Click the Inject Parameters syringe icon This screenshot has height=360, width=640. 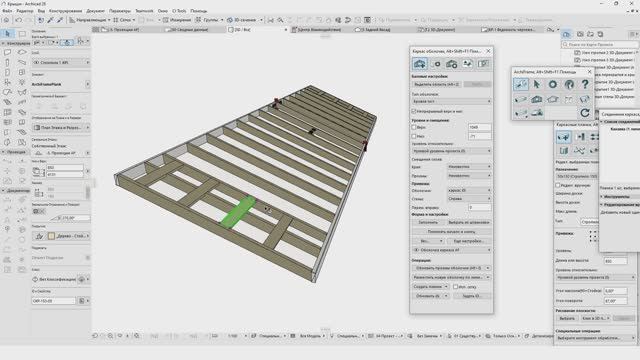[x=60, y=20]
